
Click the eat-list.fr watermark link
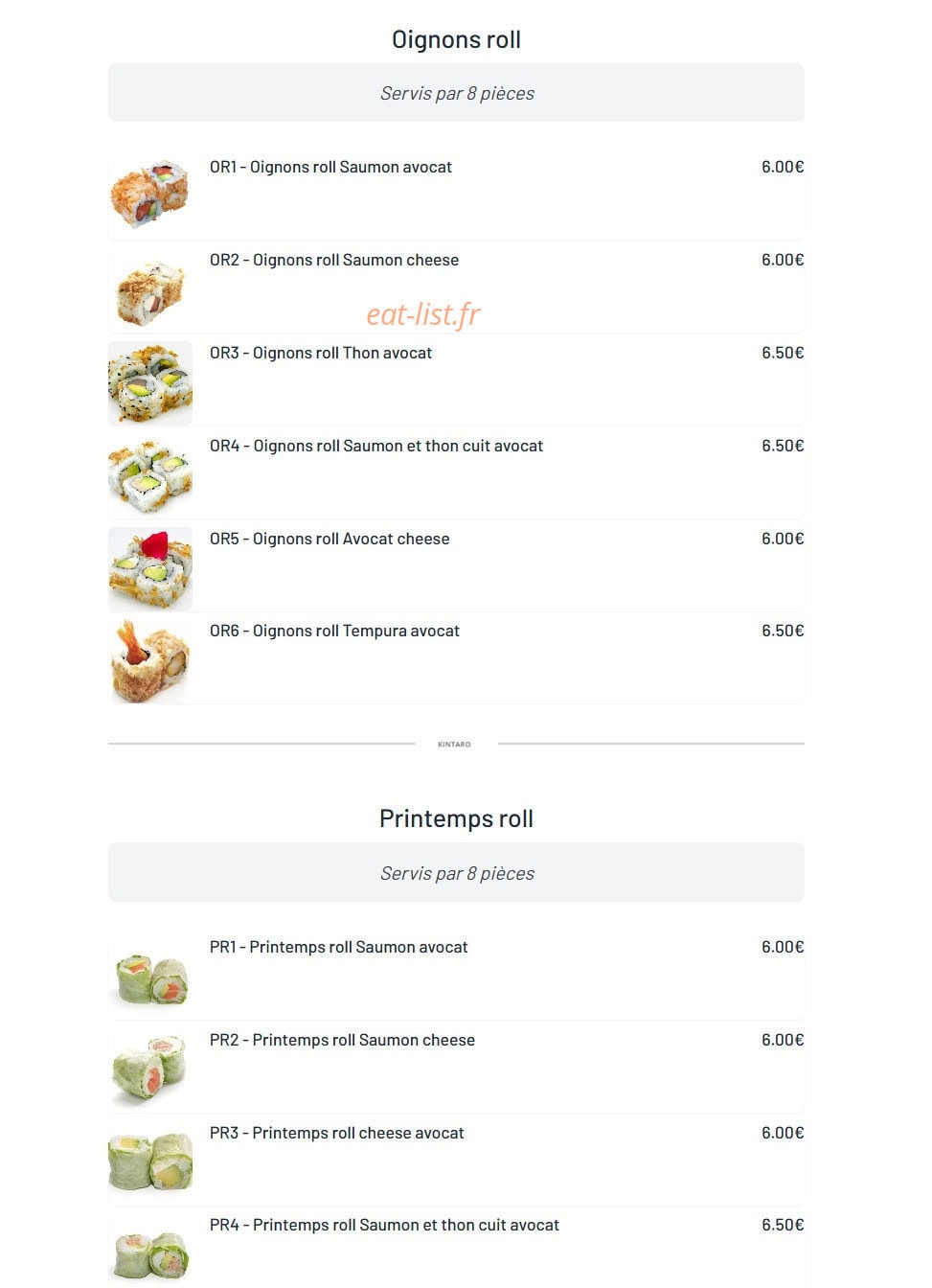click(423, 314)
